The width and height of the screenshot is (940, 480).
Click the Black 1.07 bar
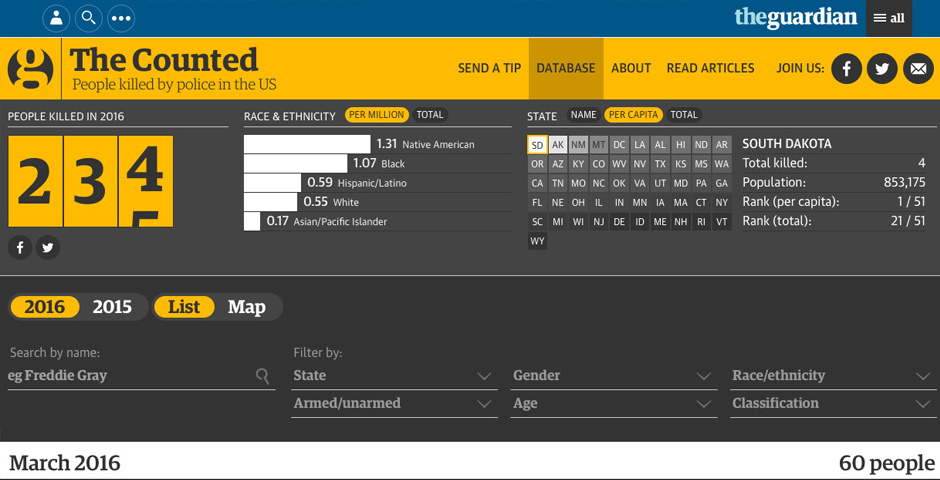coord(296,164)
